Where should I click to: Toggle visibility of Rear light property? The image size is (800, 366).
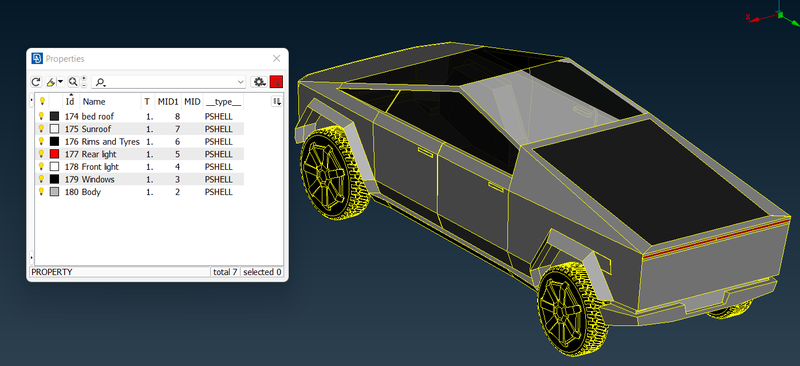click(x=42, y=154)
